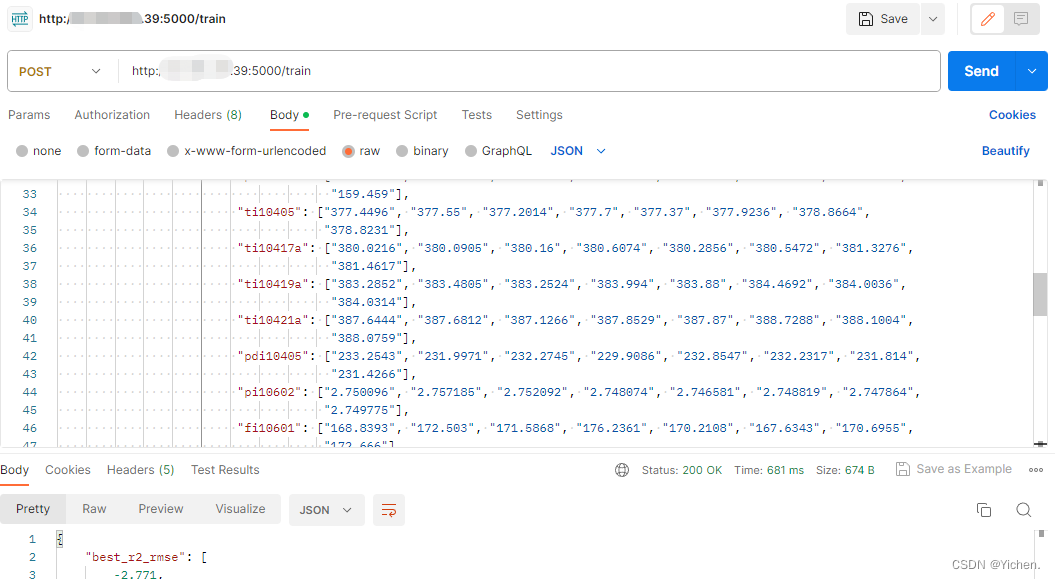This screenshot has height=579, width=1055.
Task: Switch response view to Raw
Action: 94,509
